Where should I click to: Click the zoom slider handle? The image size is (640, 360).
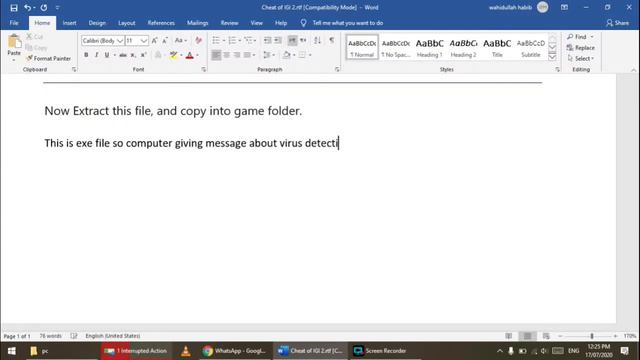pos(591,336)
